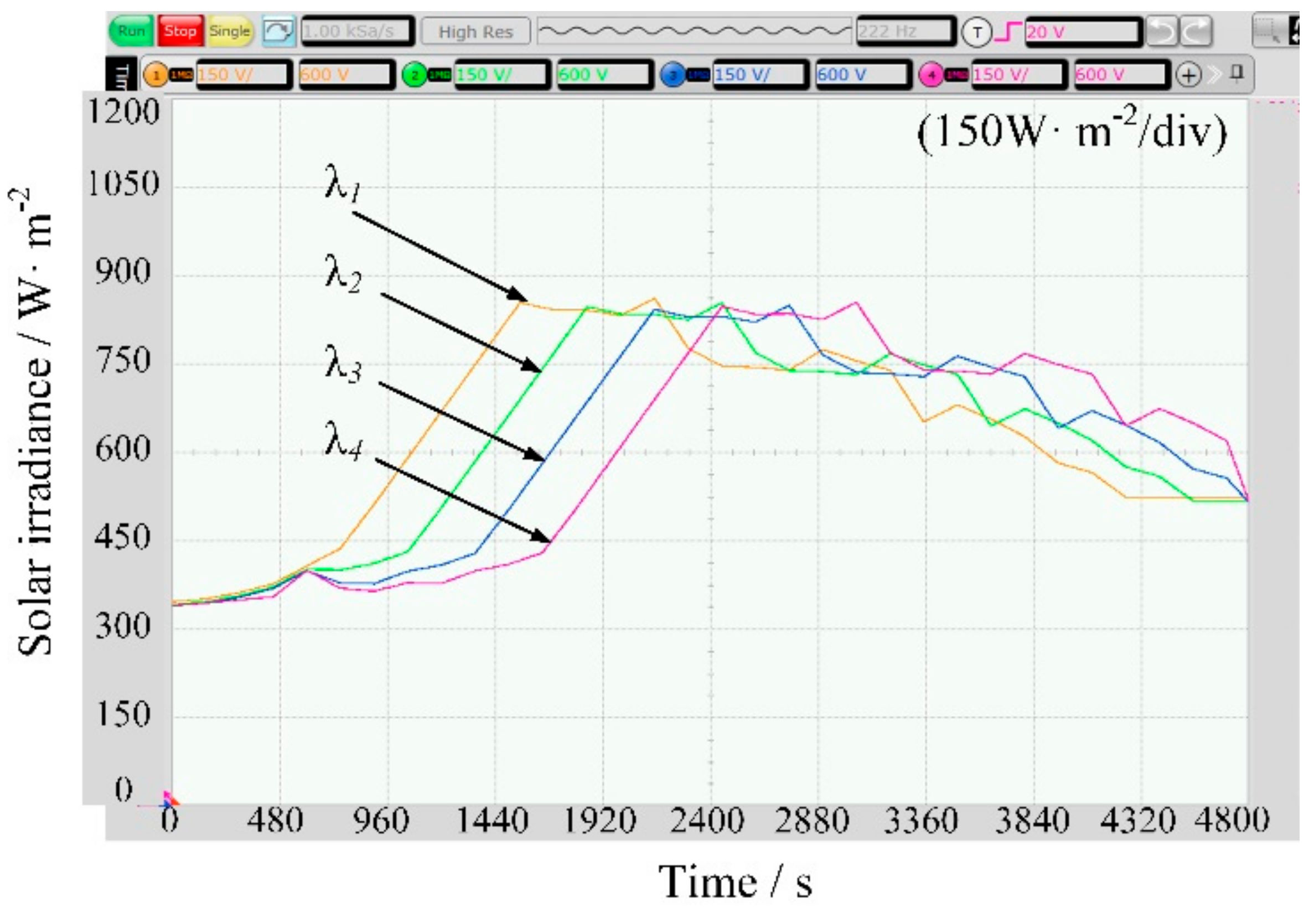This screenshot has height=924, width=1314.
Task: Click the 1.00 kSa/s sample rate field
Action: (x=358, y=32)
